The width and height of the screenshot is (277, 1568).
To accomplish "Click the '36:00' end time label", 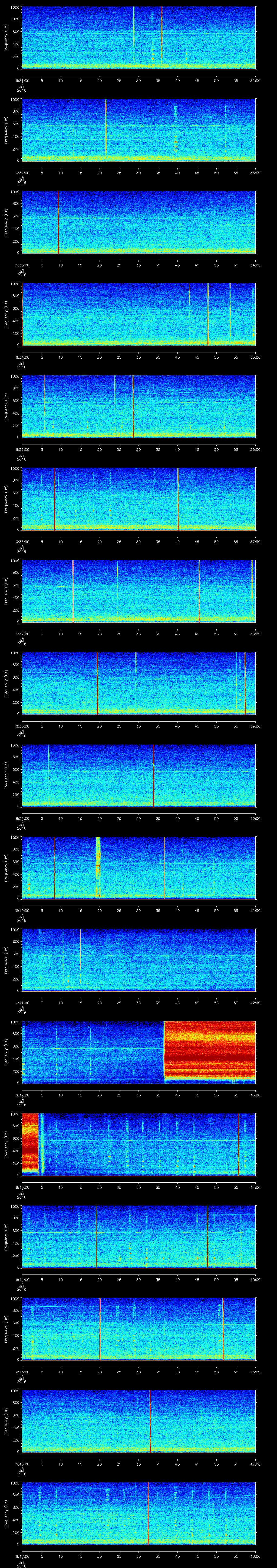I will pos(255,449).
